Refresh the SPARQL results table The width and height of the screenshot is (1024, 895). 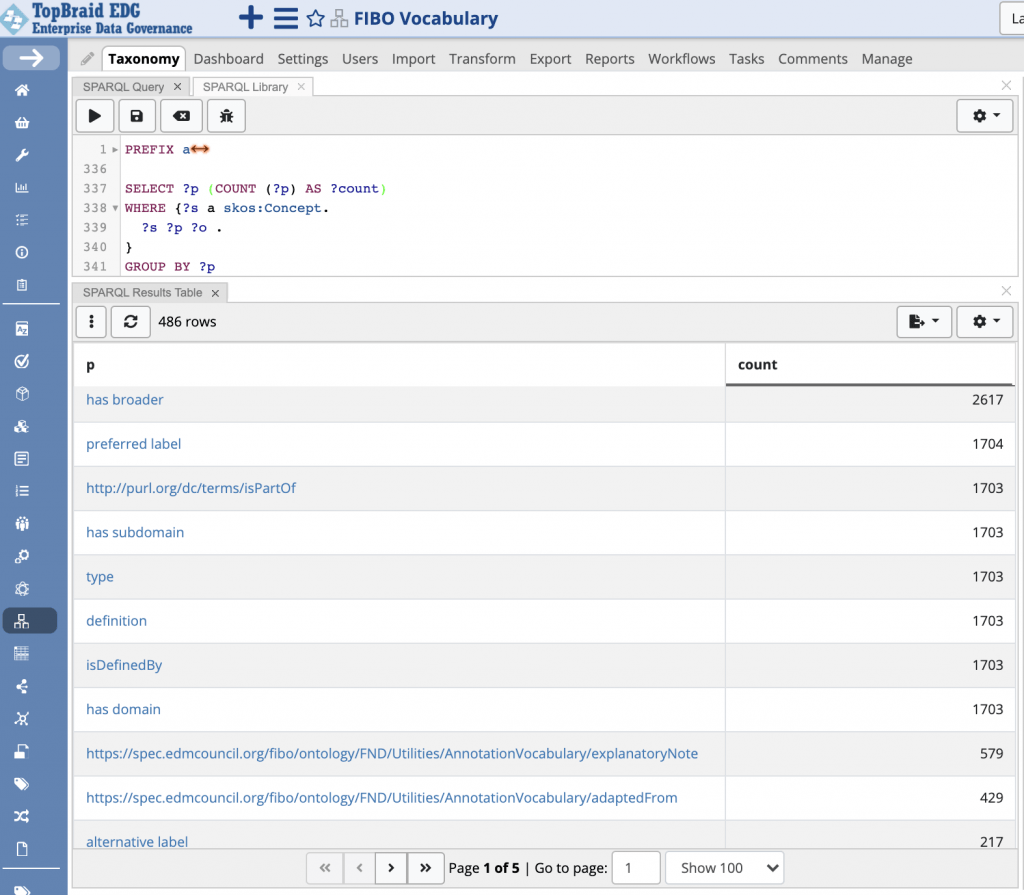(x=131, y=321)
